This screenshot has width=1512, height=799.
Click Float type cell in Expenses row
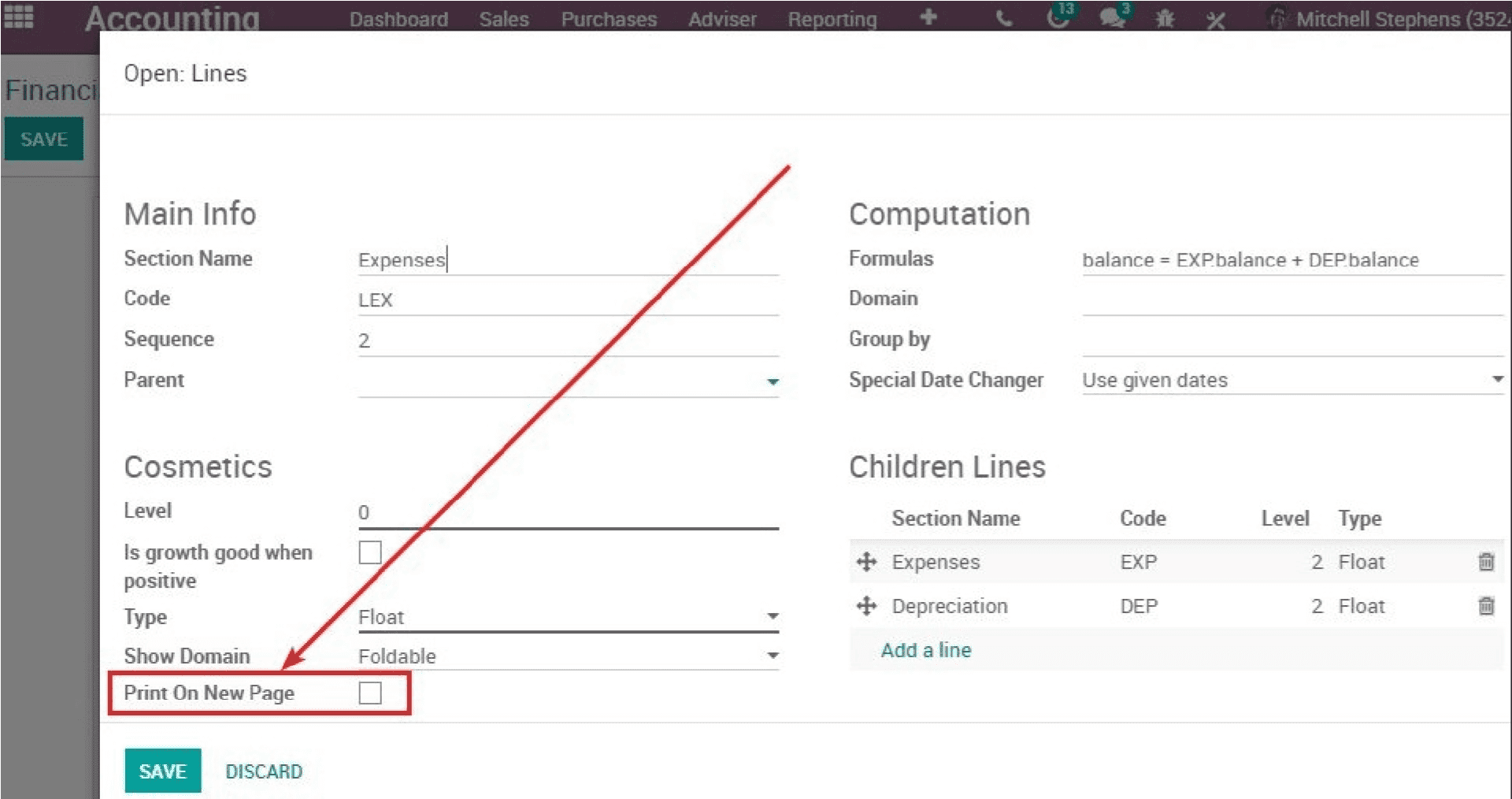click(1362, 562)
